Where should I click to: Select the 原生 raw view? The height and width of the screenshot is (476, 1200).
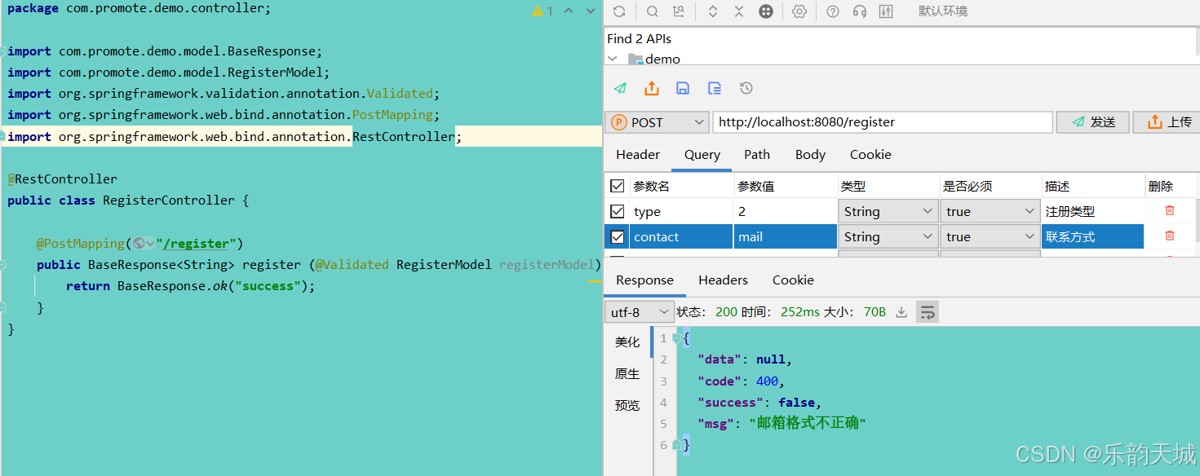[627, 374]
